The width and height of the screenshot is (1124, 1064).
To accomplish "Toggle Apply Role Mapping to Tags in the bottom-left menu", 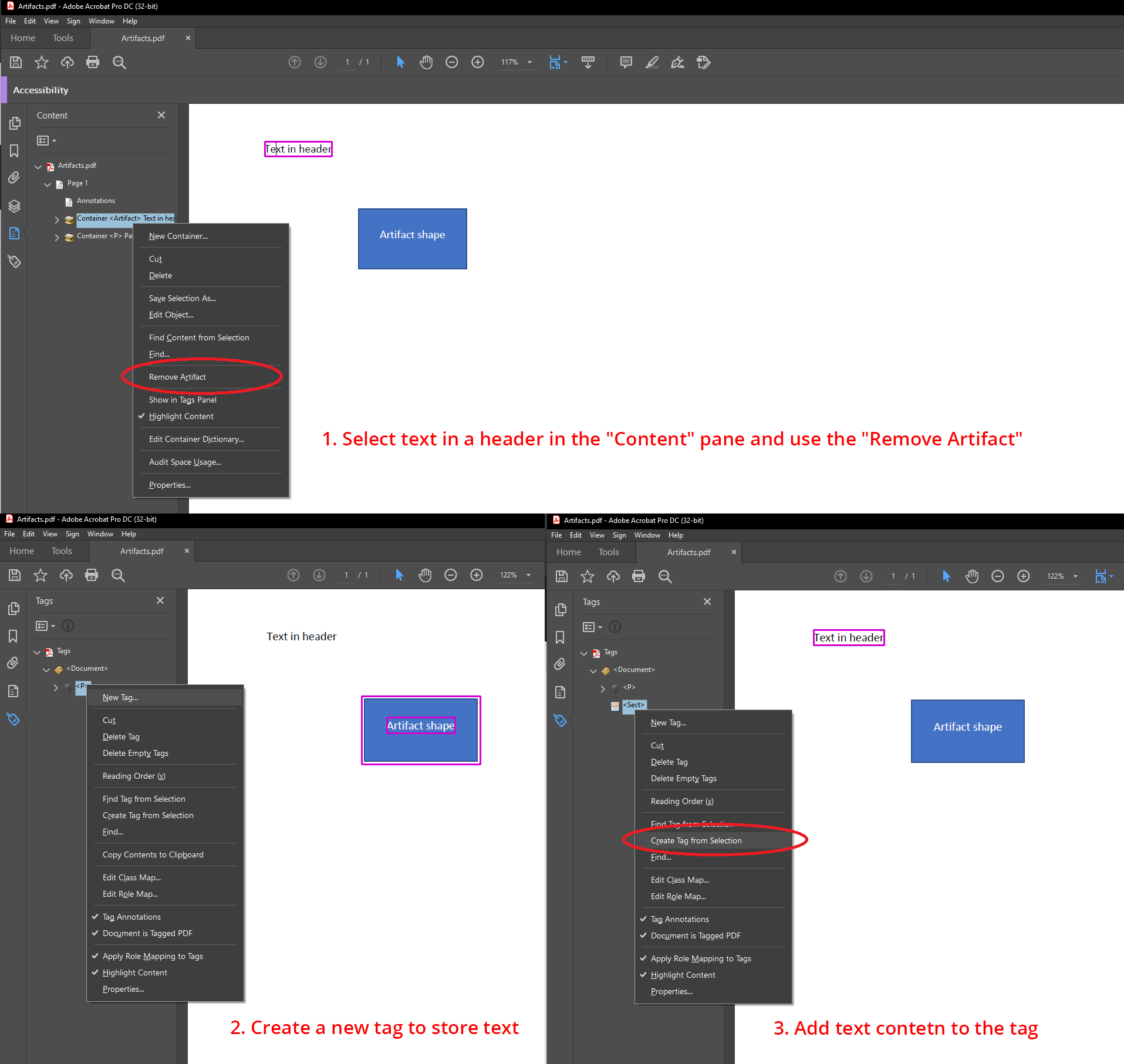I will (x=153, y=956).
